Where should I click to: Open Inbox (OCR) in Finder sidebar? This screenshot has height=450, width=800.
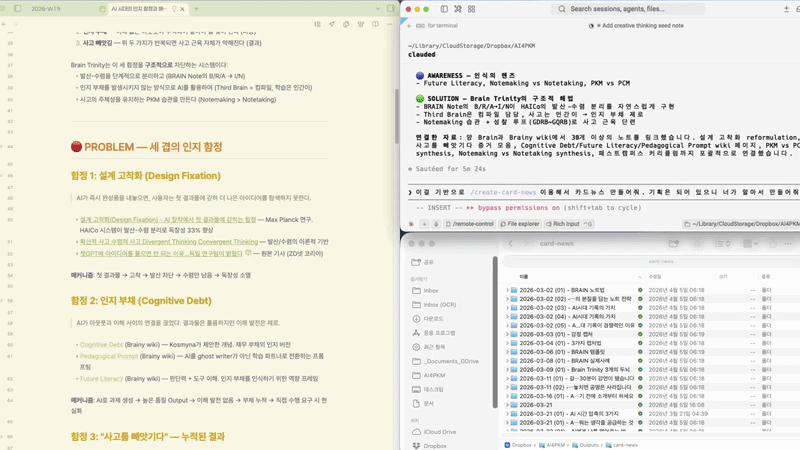coord(439,305)
